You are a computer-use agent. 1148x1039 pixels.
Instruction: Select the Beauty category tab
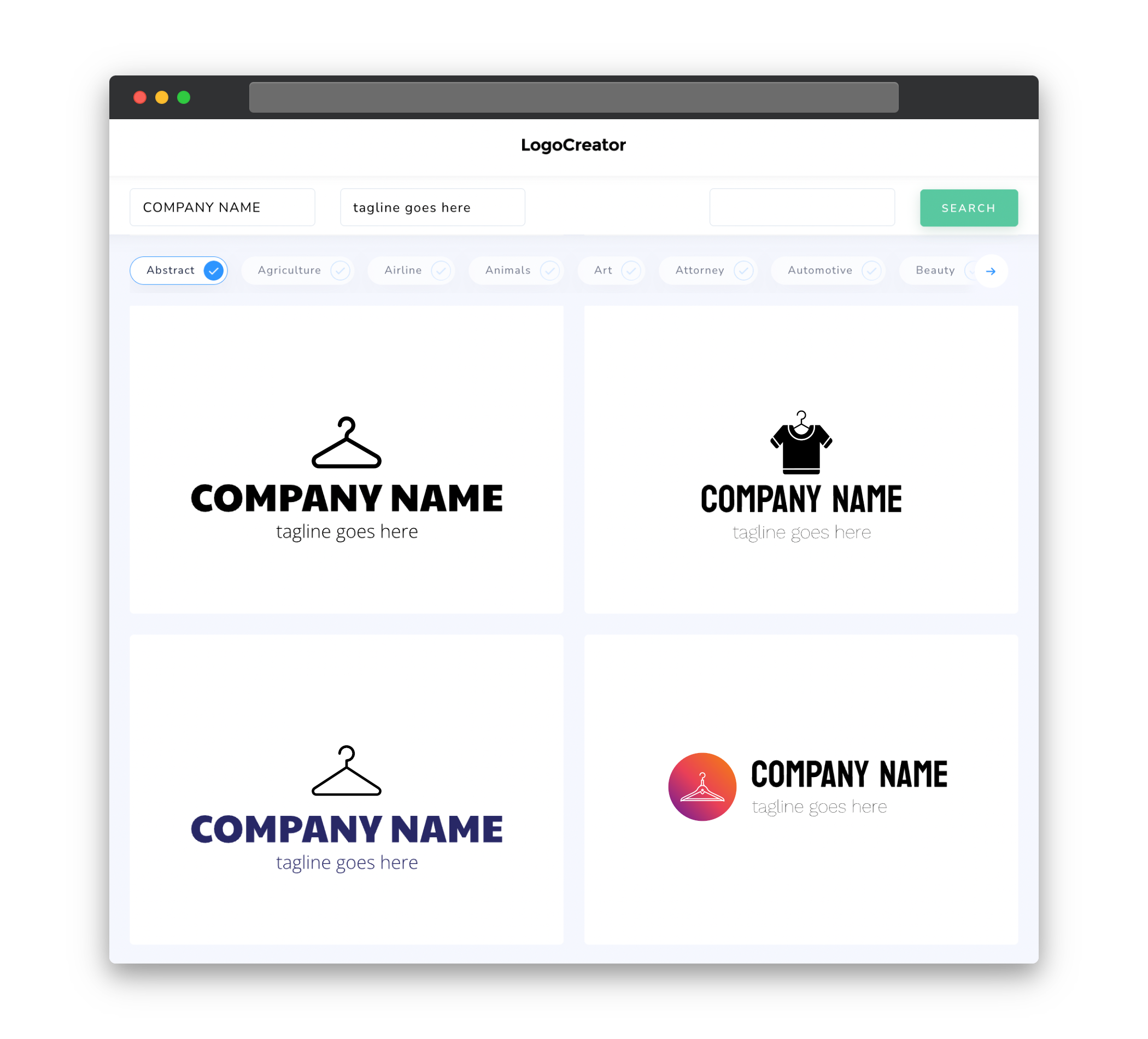click(x=936, y=270)
